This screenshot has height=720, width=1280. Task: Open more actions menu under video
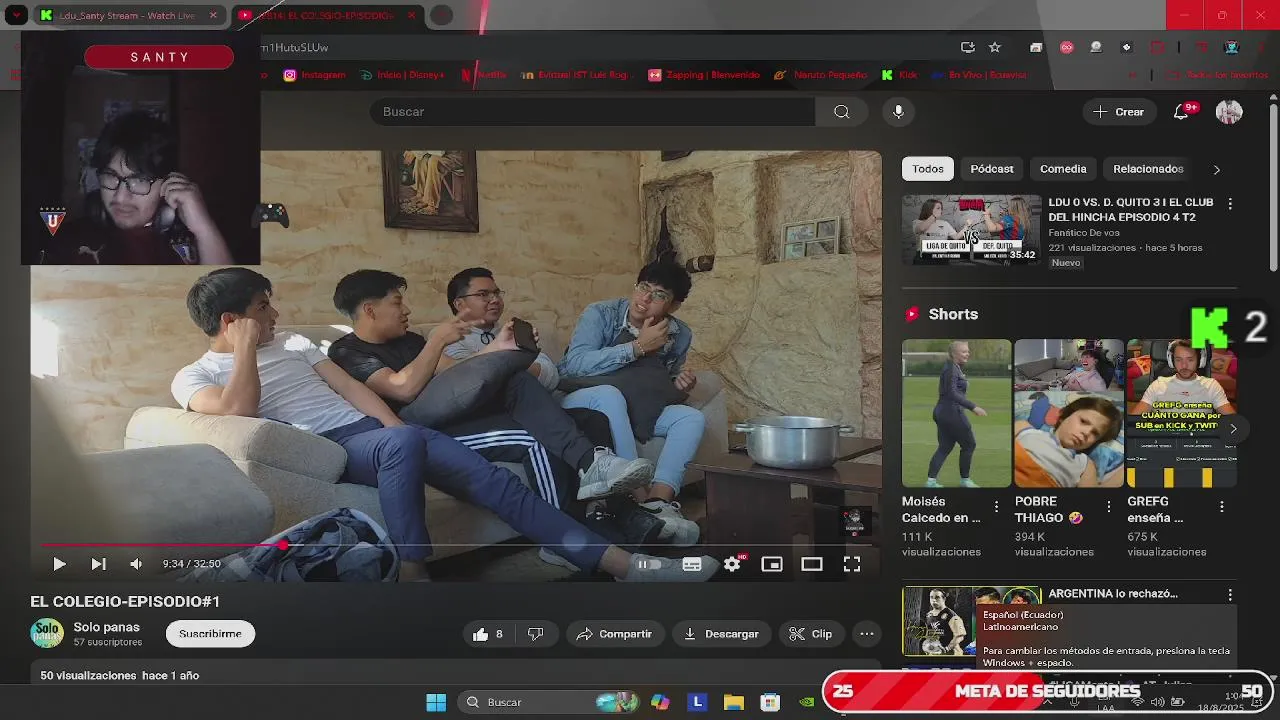pos(867,634)
